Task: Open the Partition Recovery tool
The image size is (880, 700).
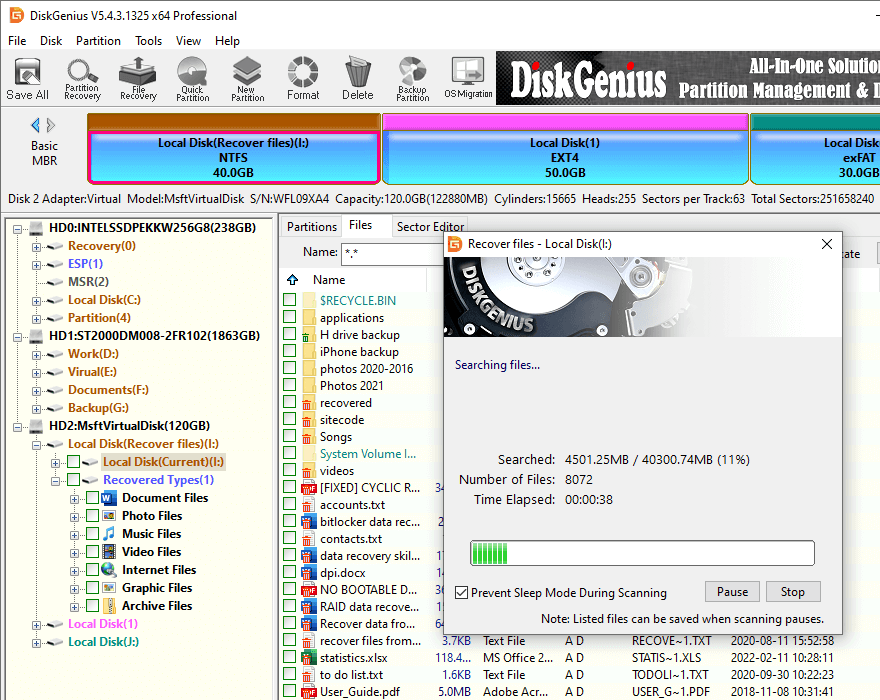Action: pos(82,79)
